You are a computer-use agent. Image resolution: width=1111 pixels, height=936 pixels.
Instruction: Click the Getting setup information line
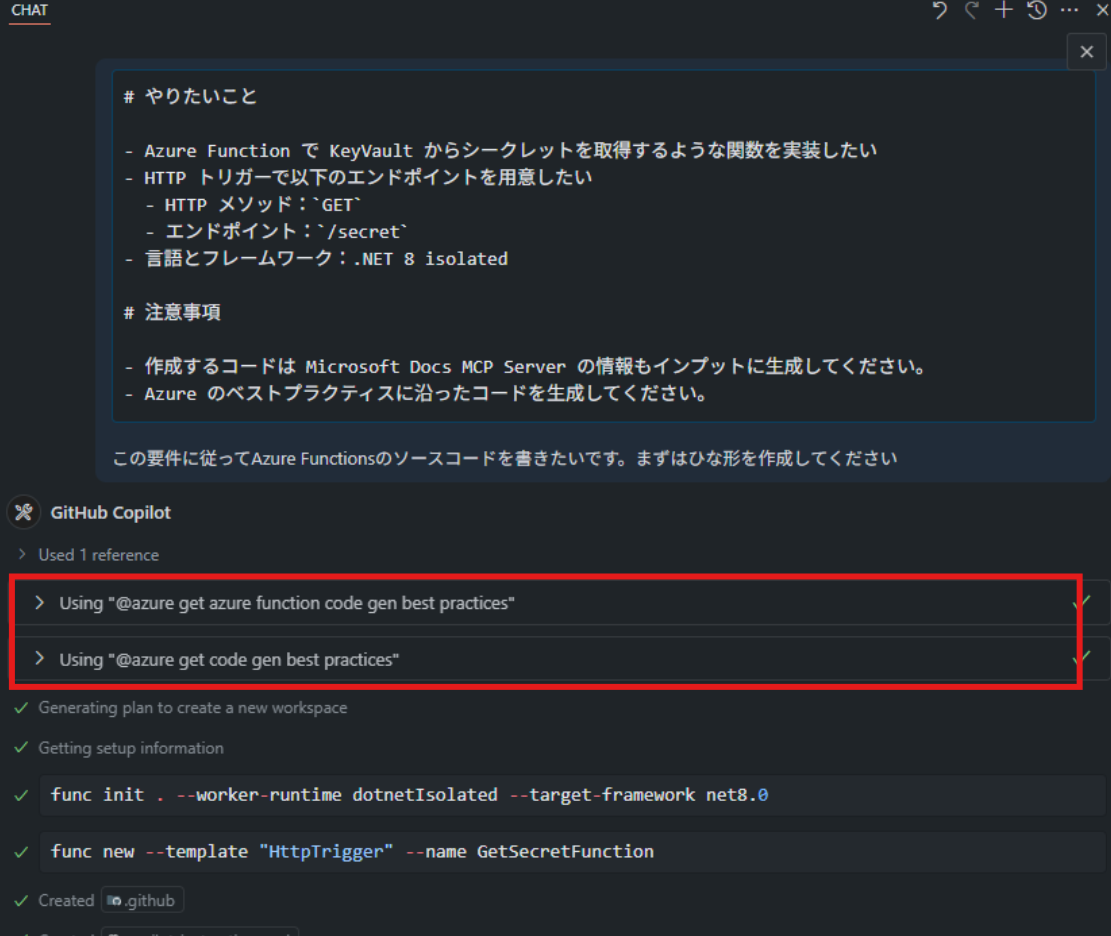(131, 748)
